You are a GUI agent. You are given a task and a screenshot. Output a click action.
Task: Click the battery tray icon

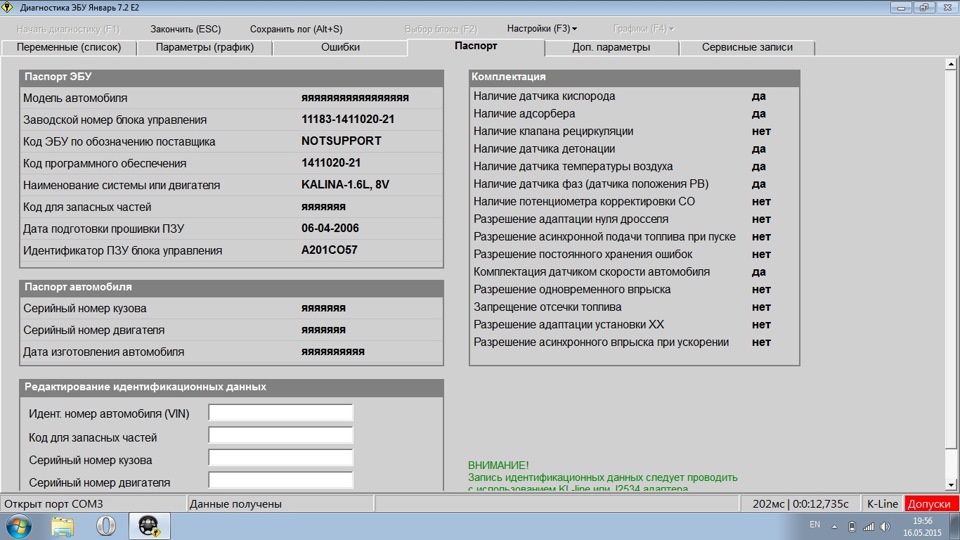coord(851,526)
